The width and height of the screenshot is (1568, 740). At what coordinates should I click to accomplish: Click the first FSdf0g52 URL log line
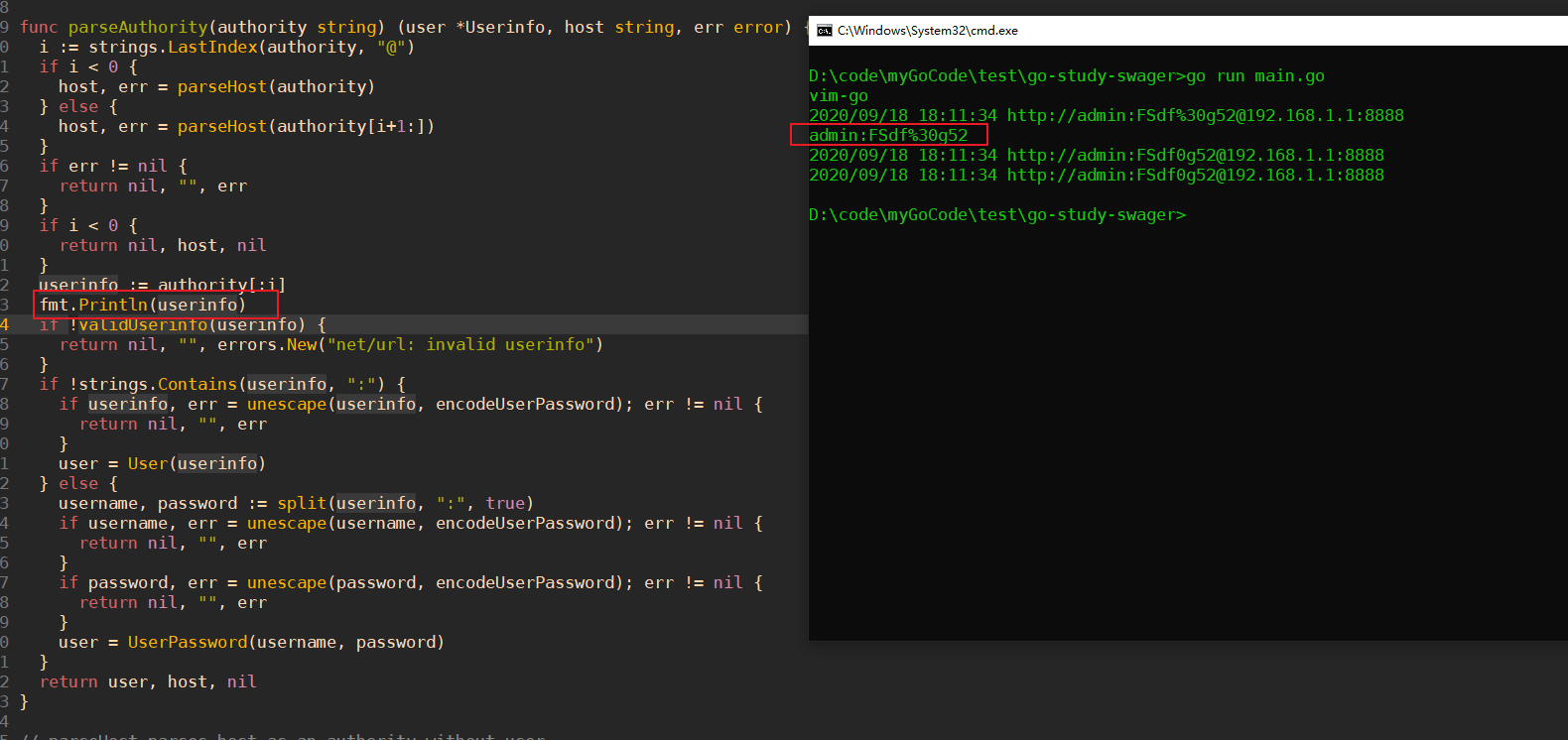pos(1097,156)
